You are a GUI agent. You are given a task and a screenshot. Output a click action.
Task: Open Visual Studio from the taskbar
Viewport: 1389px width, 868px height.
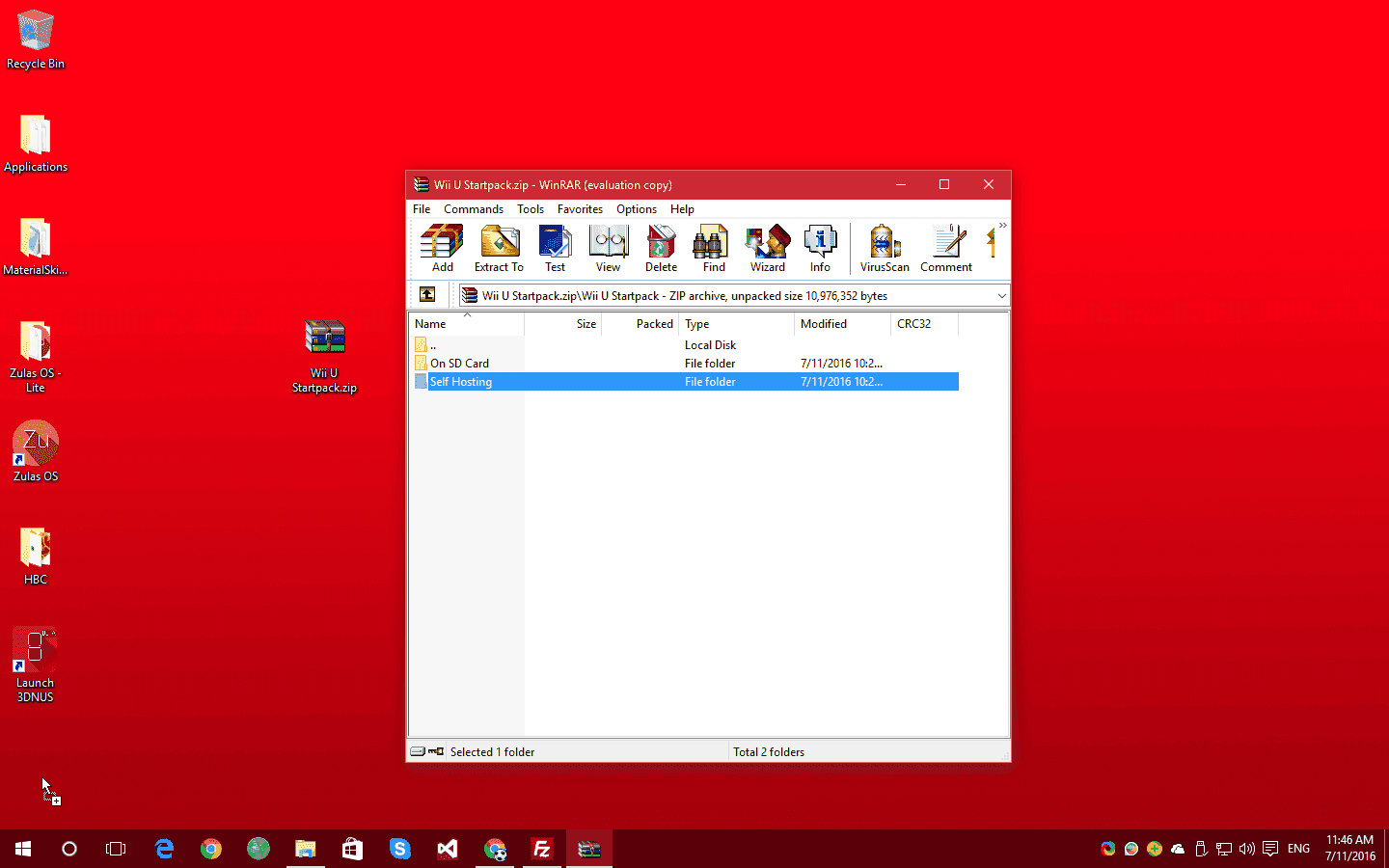[448, 849]
